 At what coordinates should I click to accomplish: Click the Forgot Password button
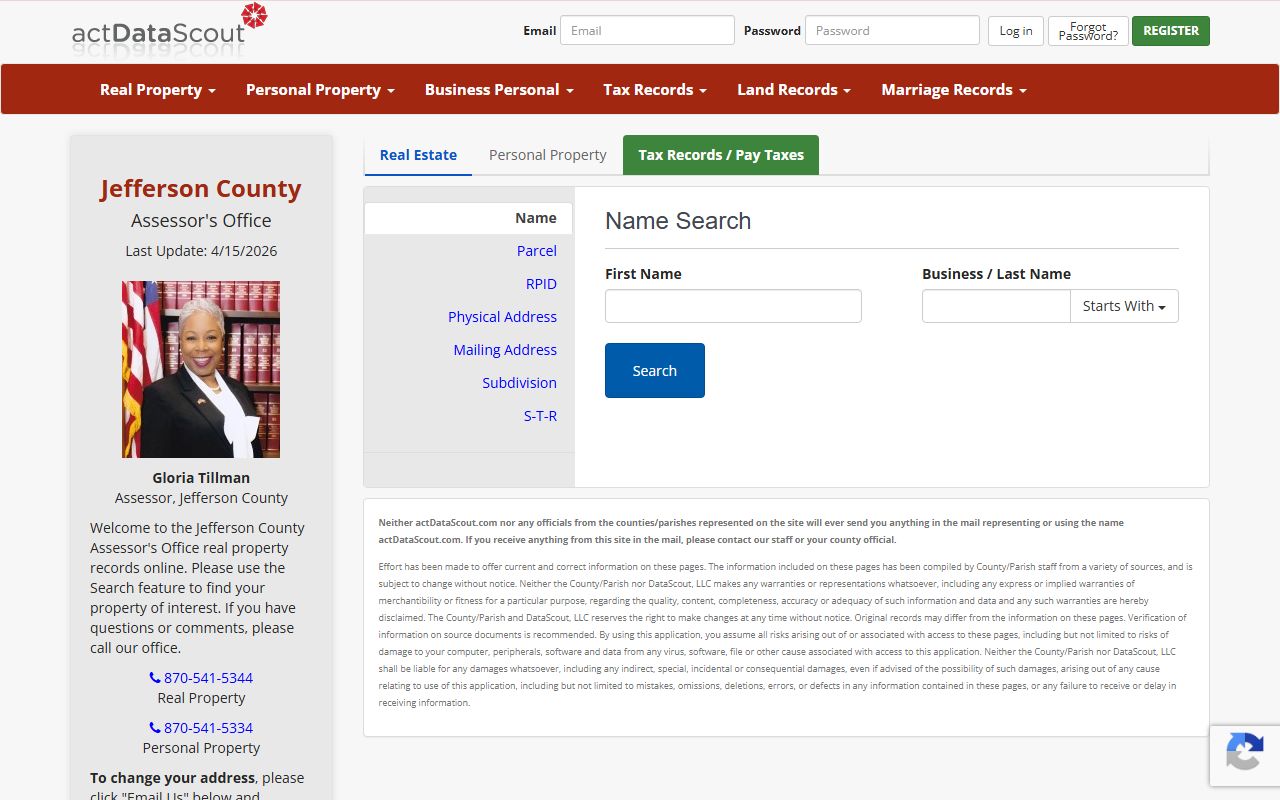pos(1088,31)
